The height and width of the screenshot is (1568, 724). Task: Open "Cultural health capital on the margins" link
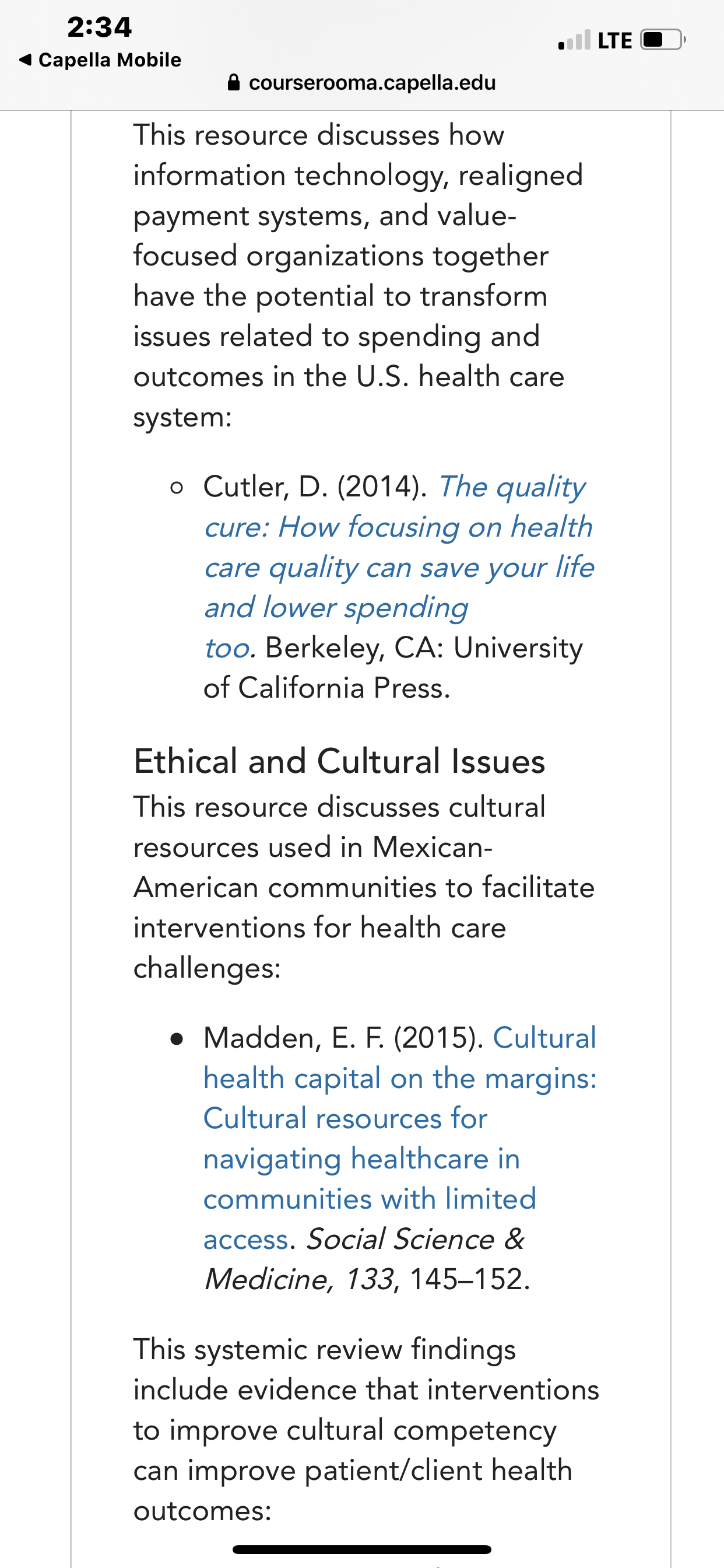click(400, 1138)
